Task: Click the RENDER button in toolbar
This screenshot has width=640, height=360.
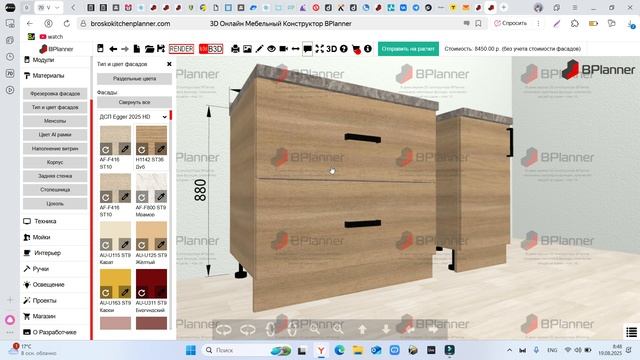Action: pyautogui.click(x=181, y=49)
